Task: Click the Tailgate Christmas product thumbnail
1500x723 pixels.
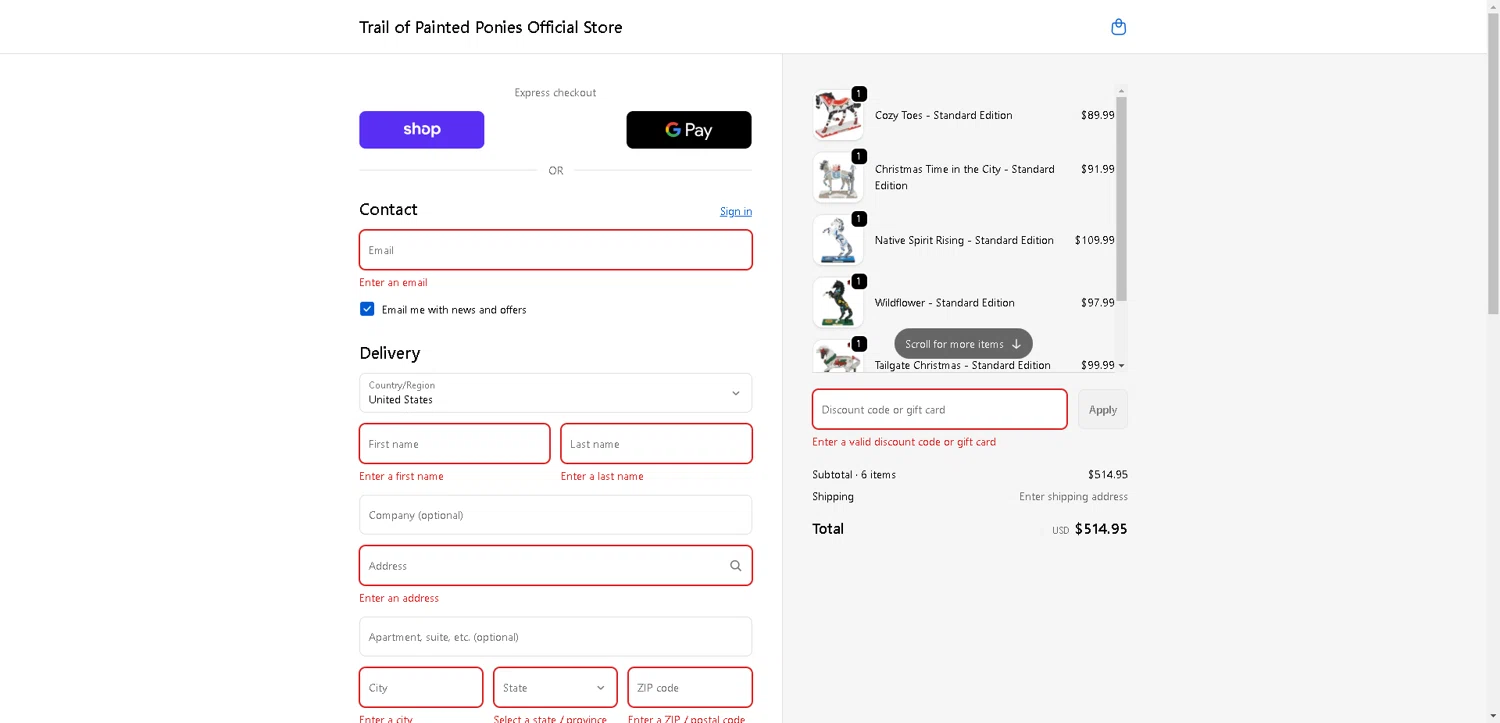Action: [838, 356]
